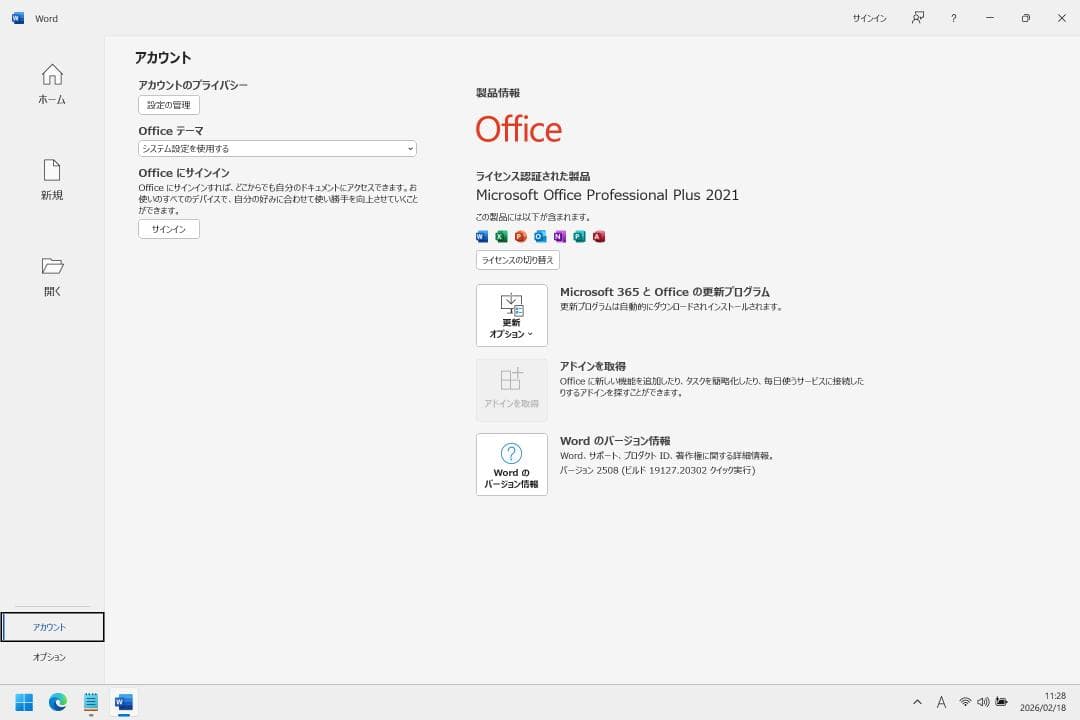Click the feedback icon in title bar

917,18
